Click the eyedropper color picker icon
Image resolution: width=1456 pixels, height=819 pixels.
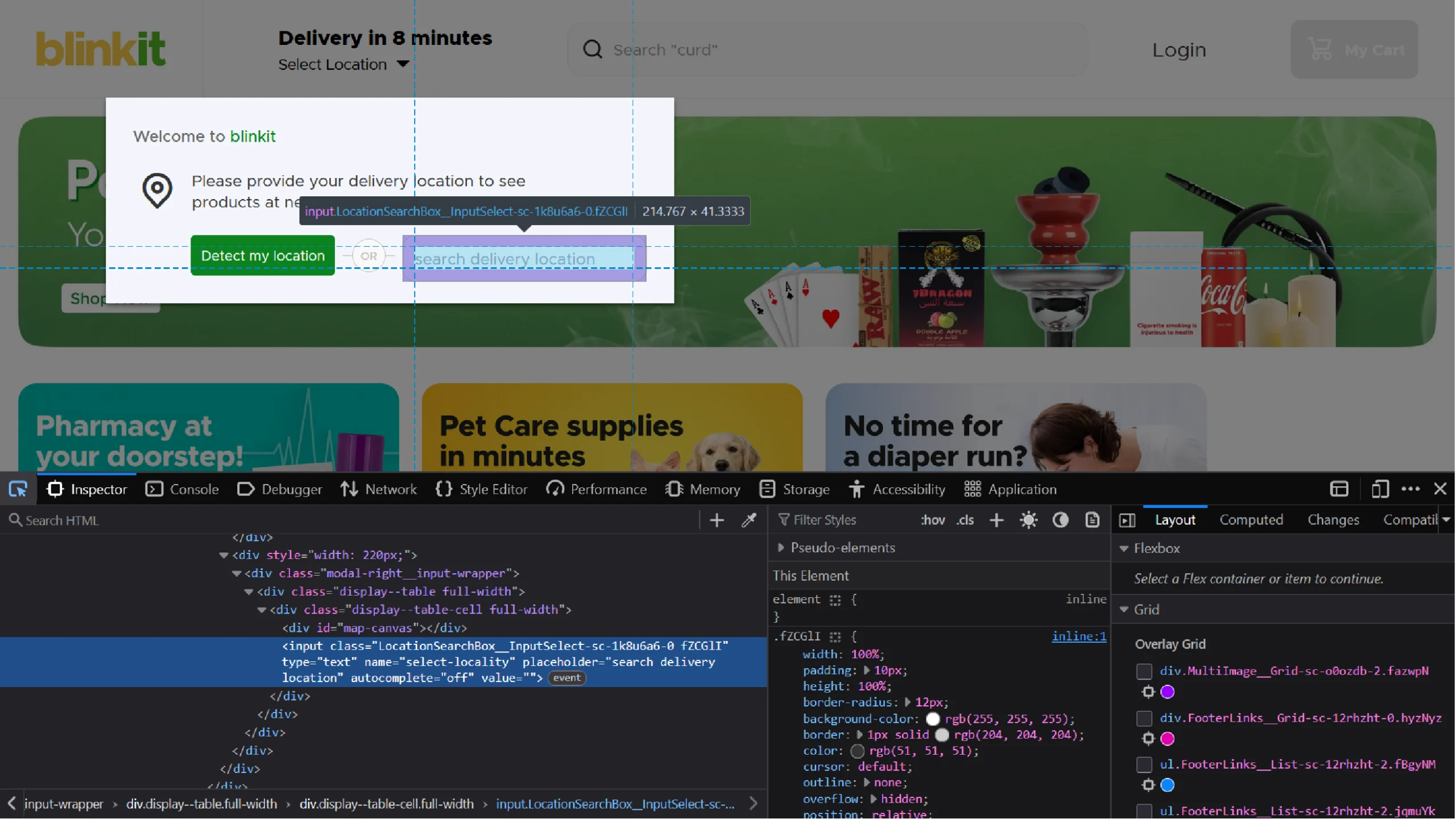click(x=749, y=520)
